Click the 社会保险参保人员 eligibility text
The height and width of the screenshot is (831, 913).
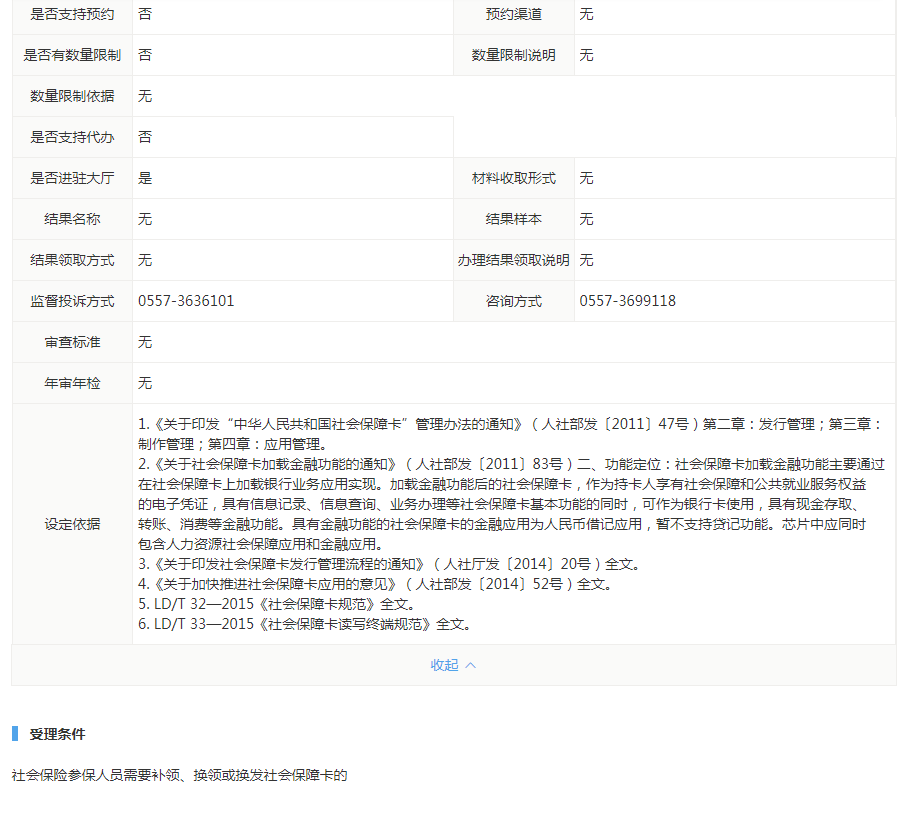click(179, 775)
